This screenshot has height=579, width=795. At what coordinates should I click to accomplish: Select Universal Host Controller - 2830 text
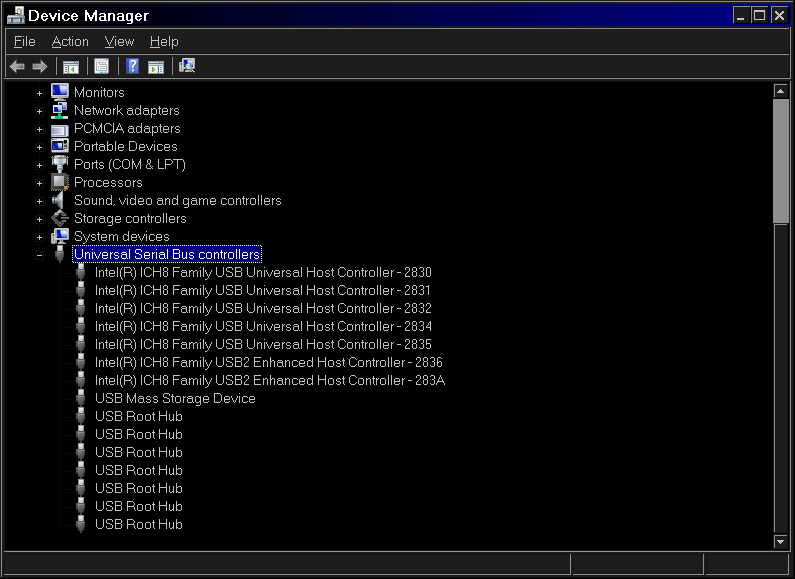263,272
